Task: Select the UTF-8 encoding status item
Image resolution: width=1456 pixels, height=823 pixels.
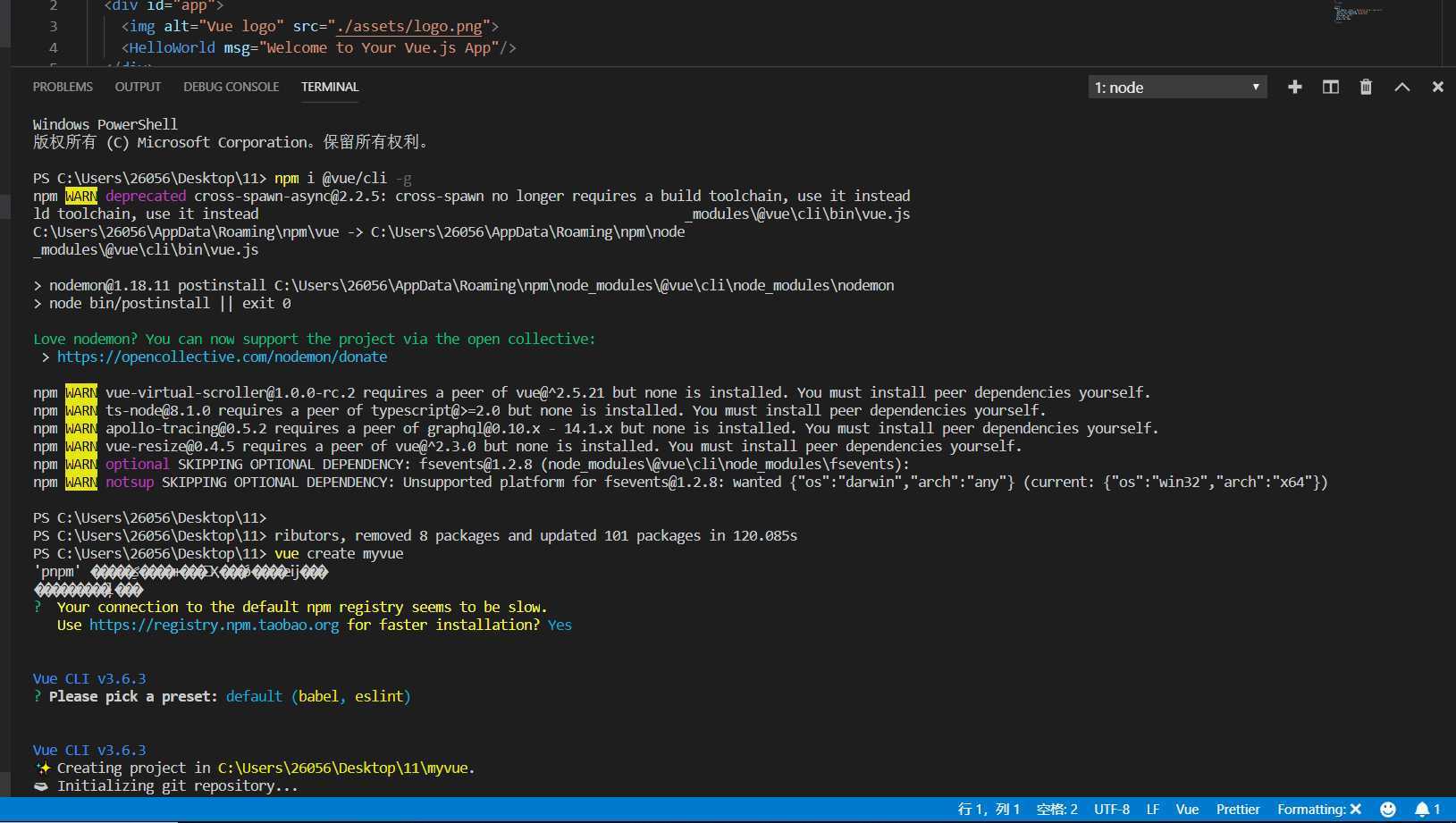Action: tap(1112, 810)
